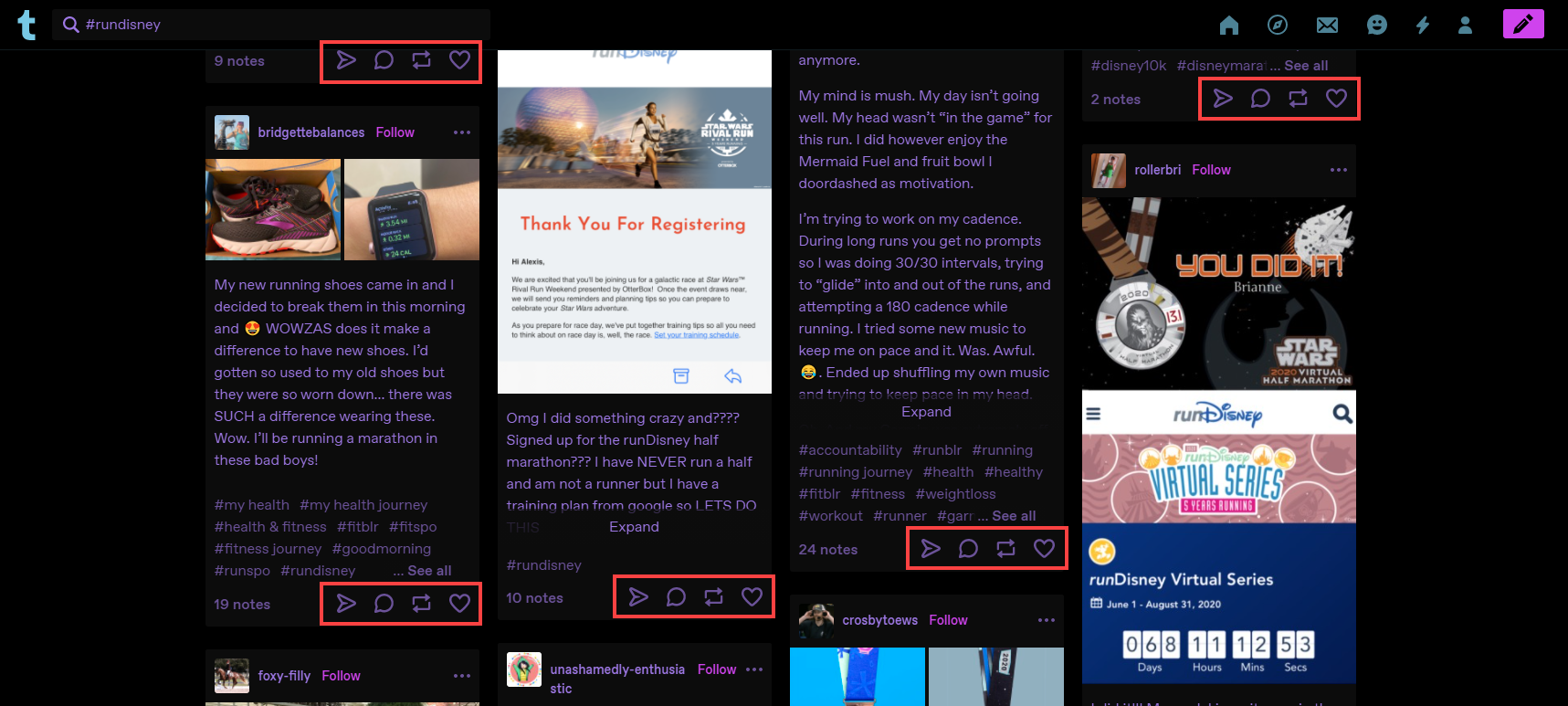1568x706 pixels.
Task: Open the #accountability tag
Action: pyautogui.click(x=850, y=450)
